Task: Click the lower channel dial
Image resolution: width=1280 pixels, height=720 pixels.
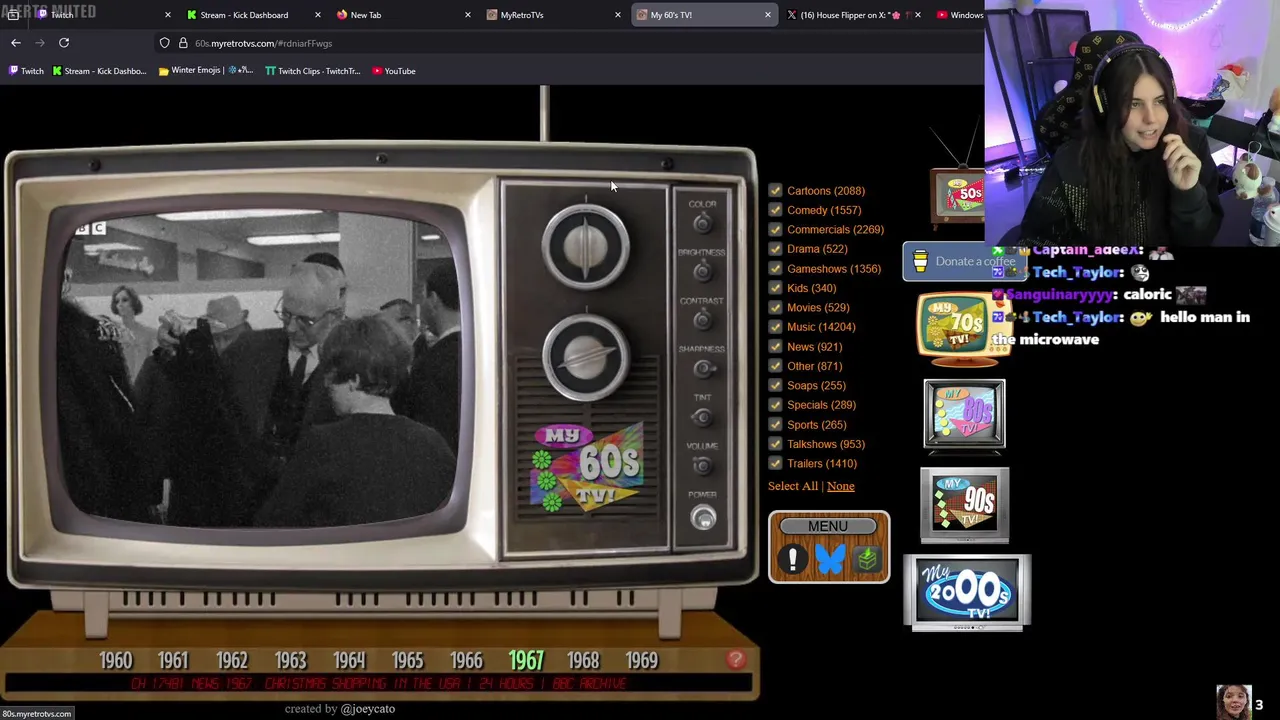Action: point(586,358)
